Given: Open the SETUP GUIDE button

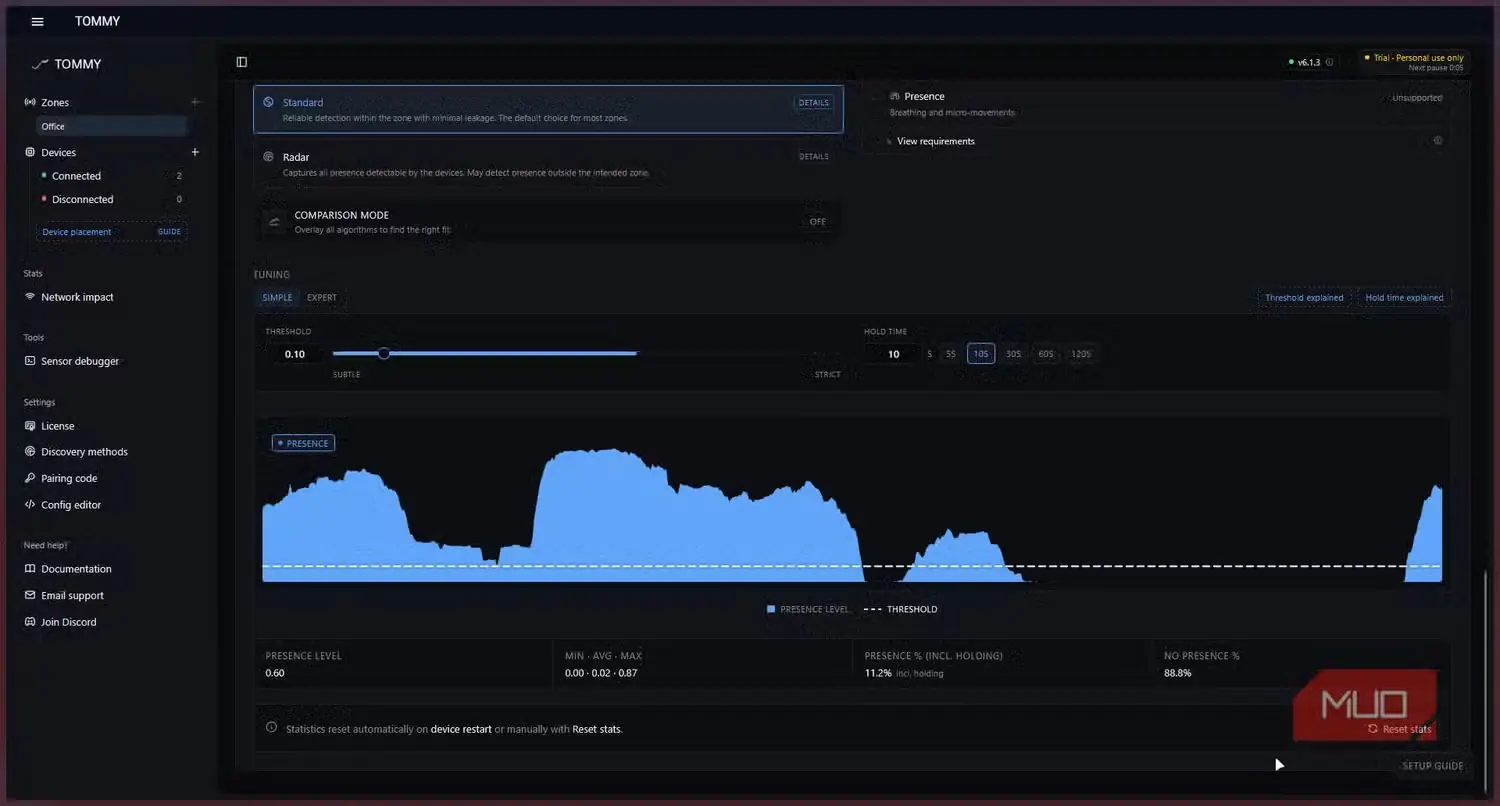Looking at the screenshot, I should 1432,766.
